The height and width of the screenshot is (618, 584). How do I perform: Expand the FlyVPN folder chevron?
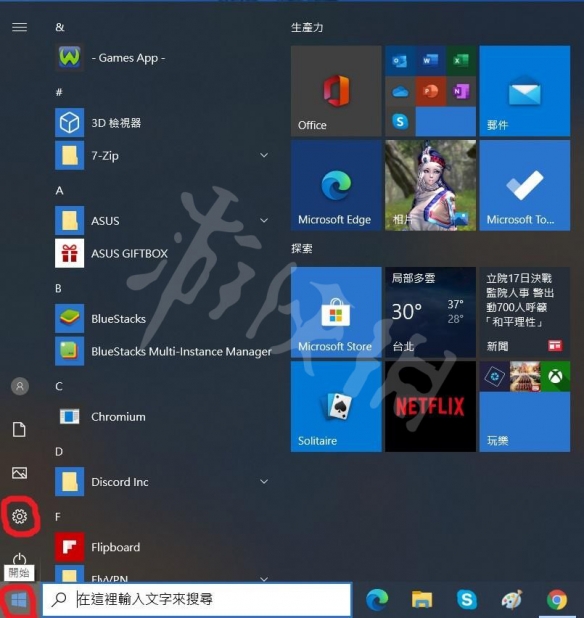(264, 579)
